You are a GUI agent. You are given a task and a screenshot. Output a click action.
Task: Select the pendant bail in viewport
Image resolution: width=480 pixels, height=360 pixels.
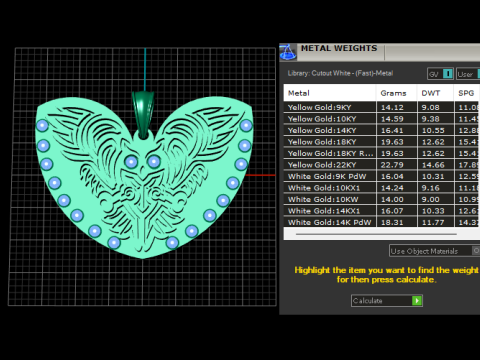click(143, 114)
